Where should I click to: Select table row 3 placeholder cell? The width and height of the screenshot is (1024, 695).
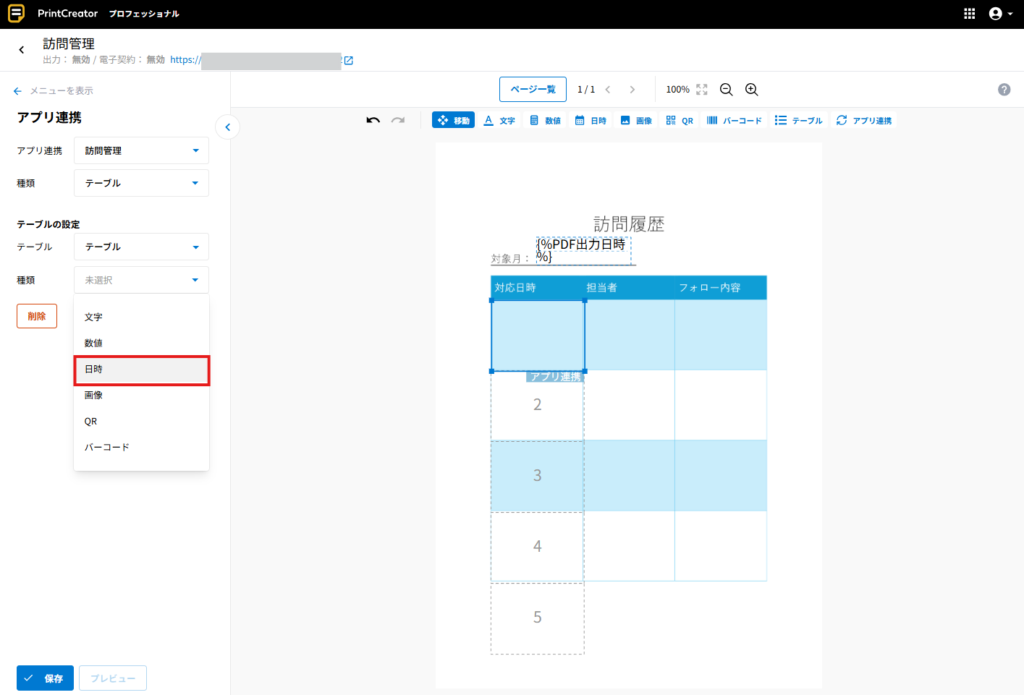pyautogui.click(x=537, y=475)
